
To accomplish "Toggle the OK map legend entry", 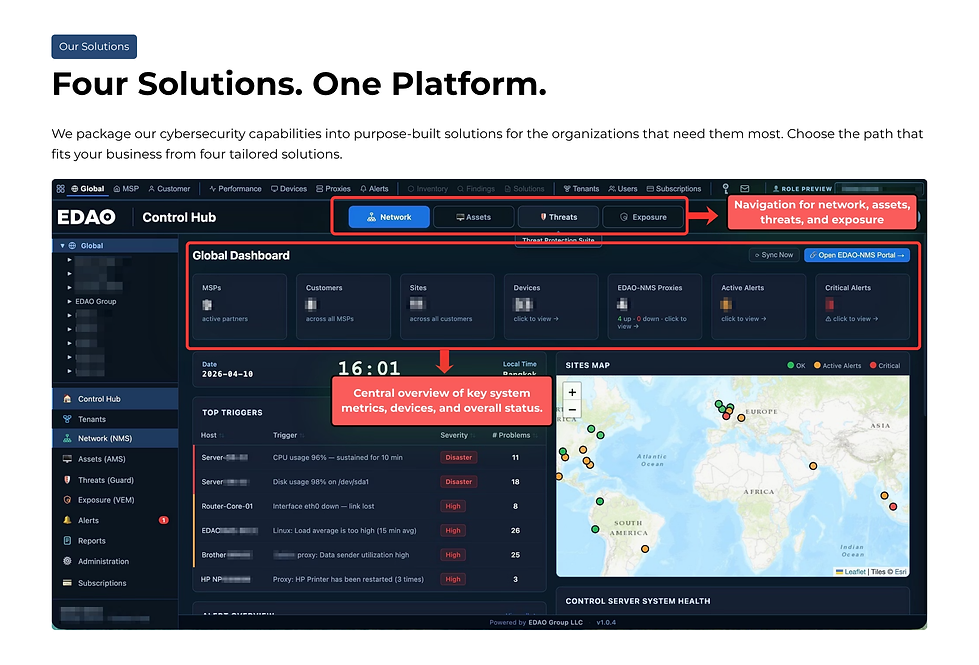I will pyautogui.click(x=796, y=365).
